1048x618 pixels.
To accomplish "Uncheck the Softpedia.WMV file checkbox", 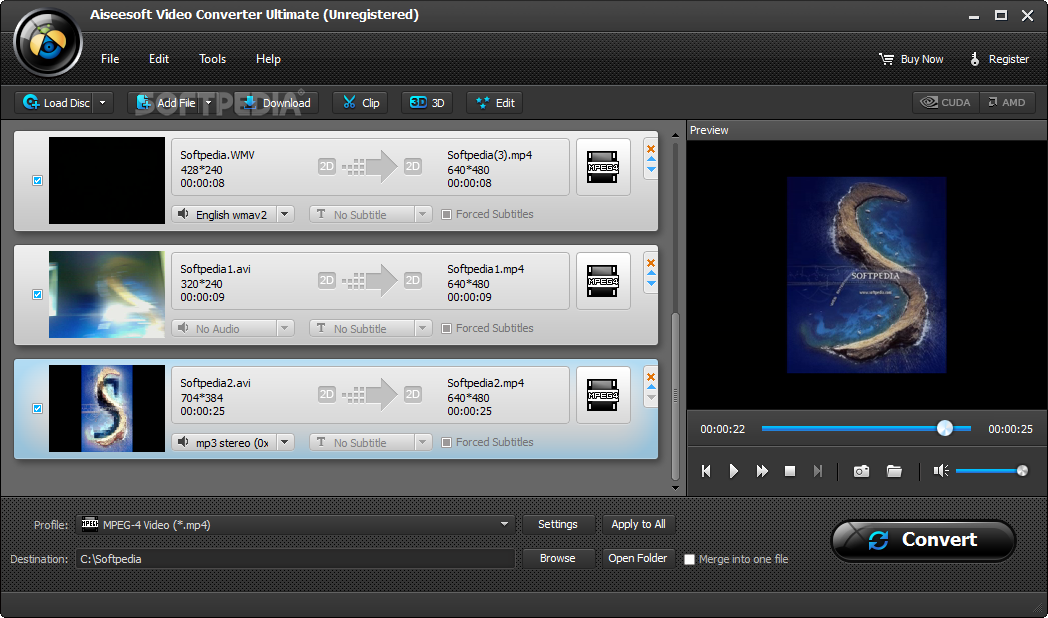I will (37, 180).
